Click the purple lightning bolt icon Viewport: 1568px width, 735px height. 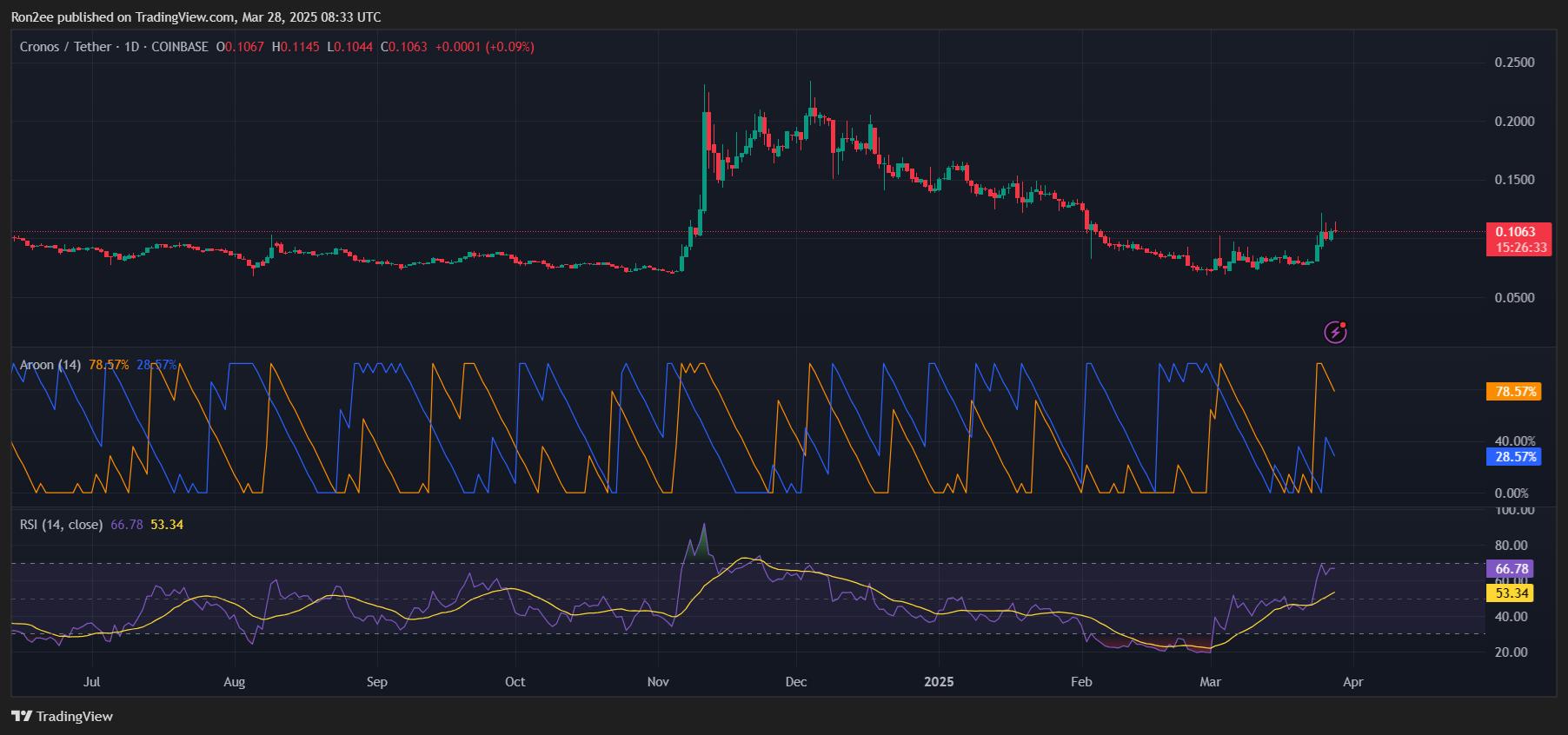point(1335,332)
